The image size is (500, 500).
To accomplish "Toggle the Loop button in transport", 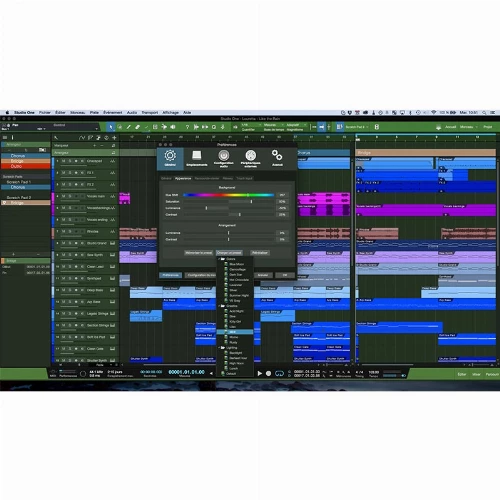I will [279, 373].
